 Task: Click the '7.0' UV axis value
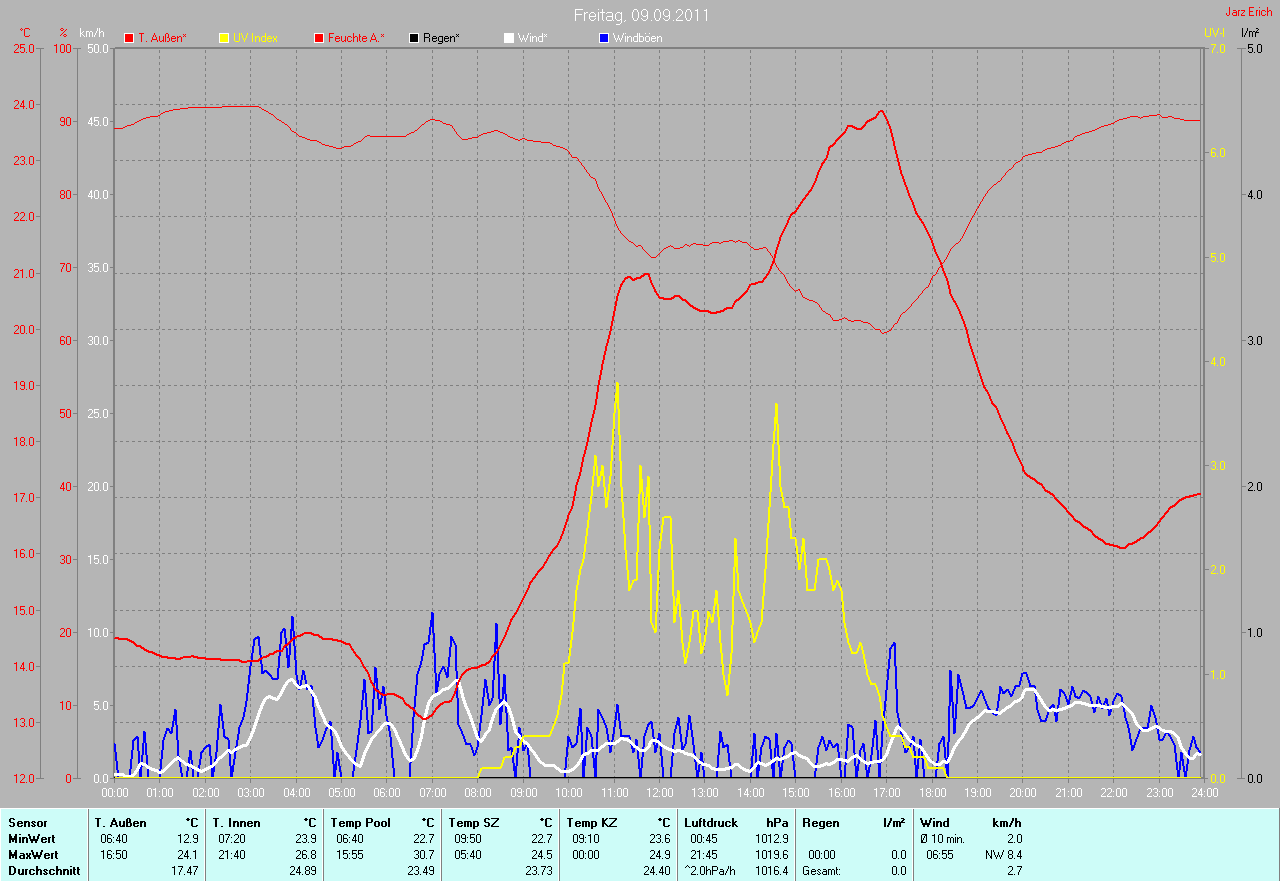1217,48
